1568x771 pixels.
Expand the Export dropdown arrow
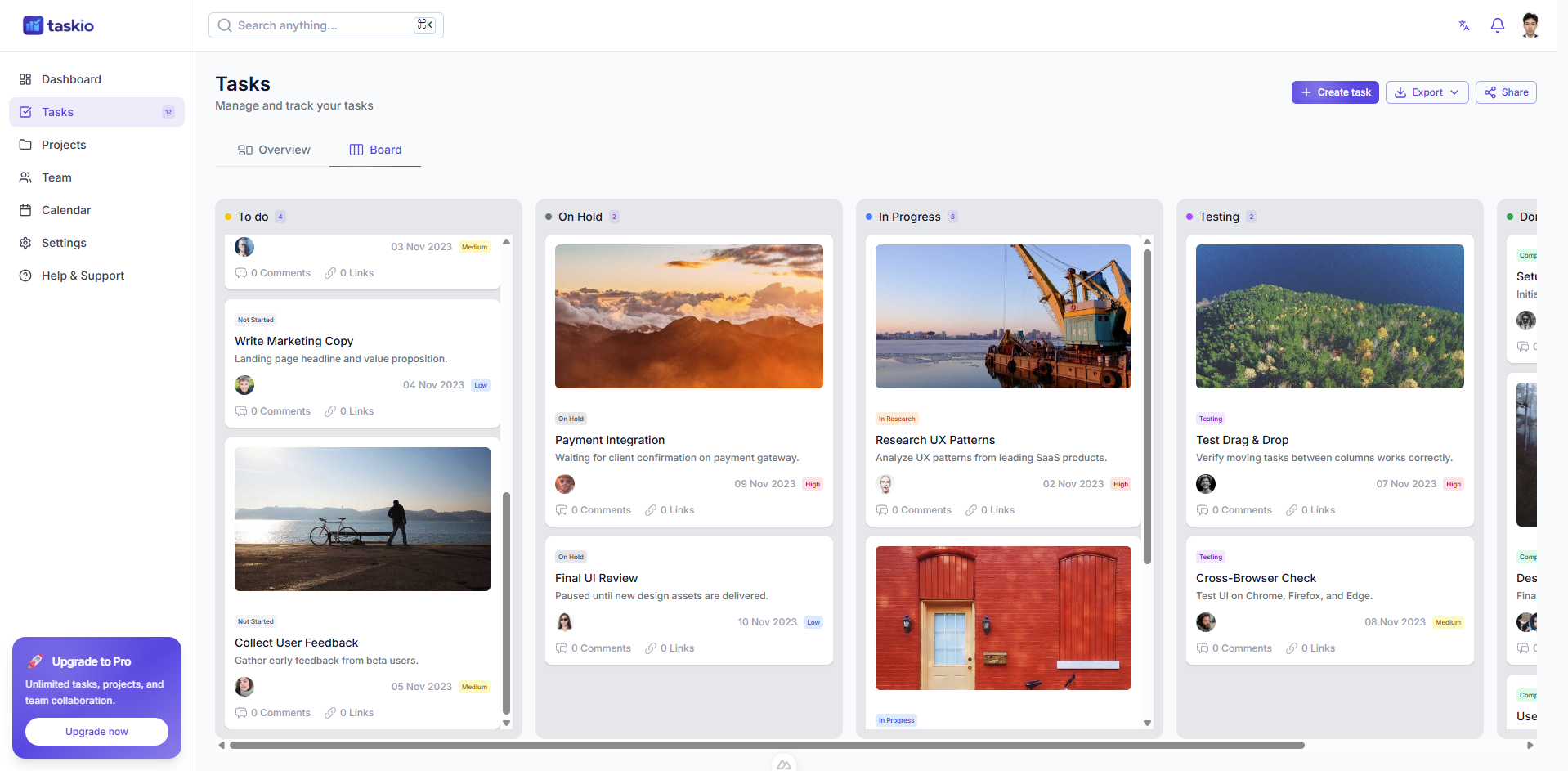point(1455,92)
